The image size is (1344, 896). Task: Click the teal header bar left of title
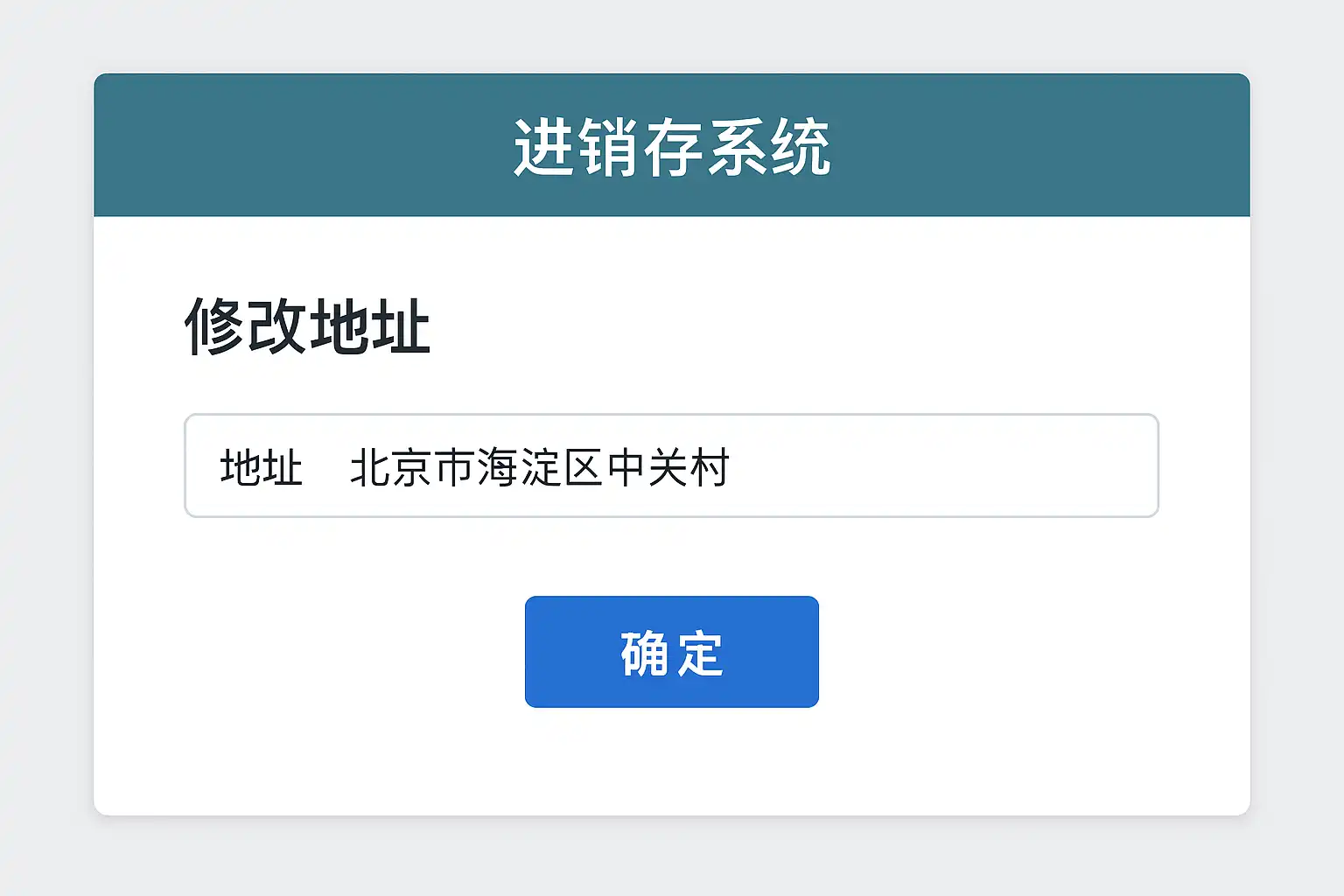297,146
